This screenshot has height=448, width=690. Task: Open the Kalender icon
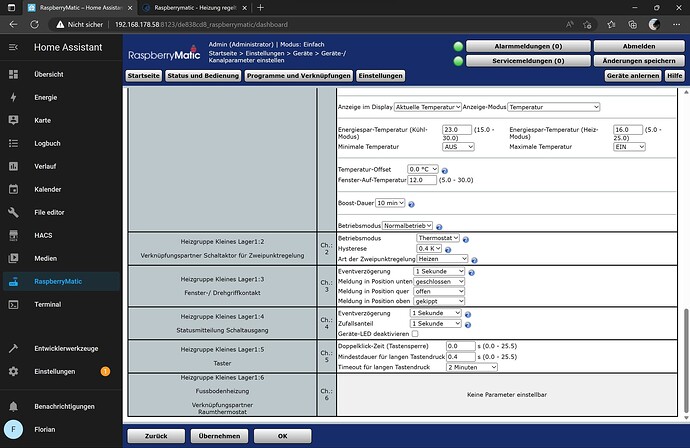pos(14,189)
